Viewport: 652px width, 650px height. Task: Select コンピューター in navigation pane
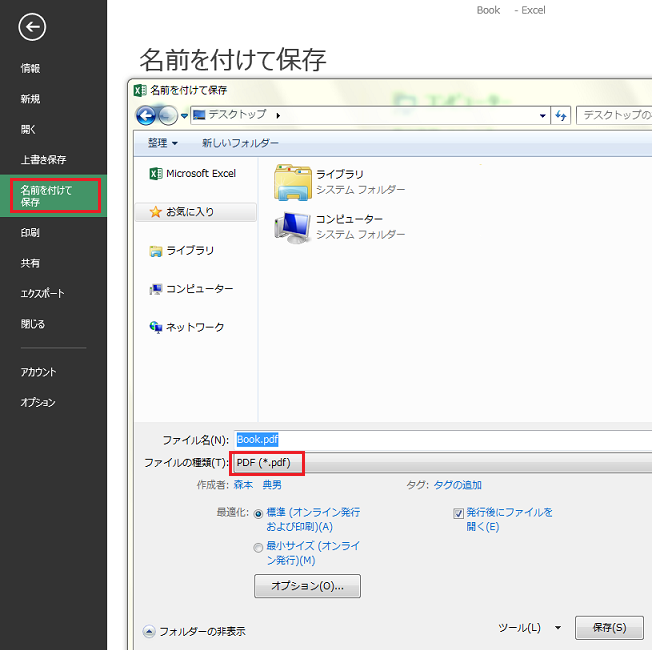(x=191, y=289)
